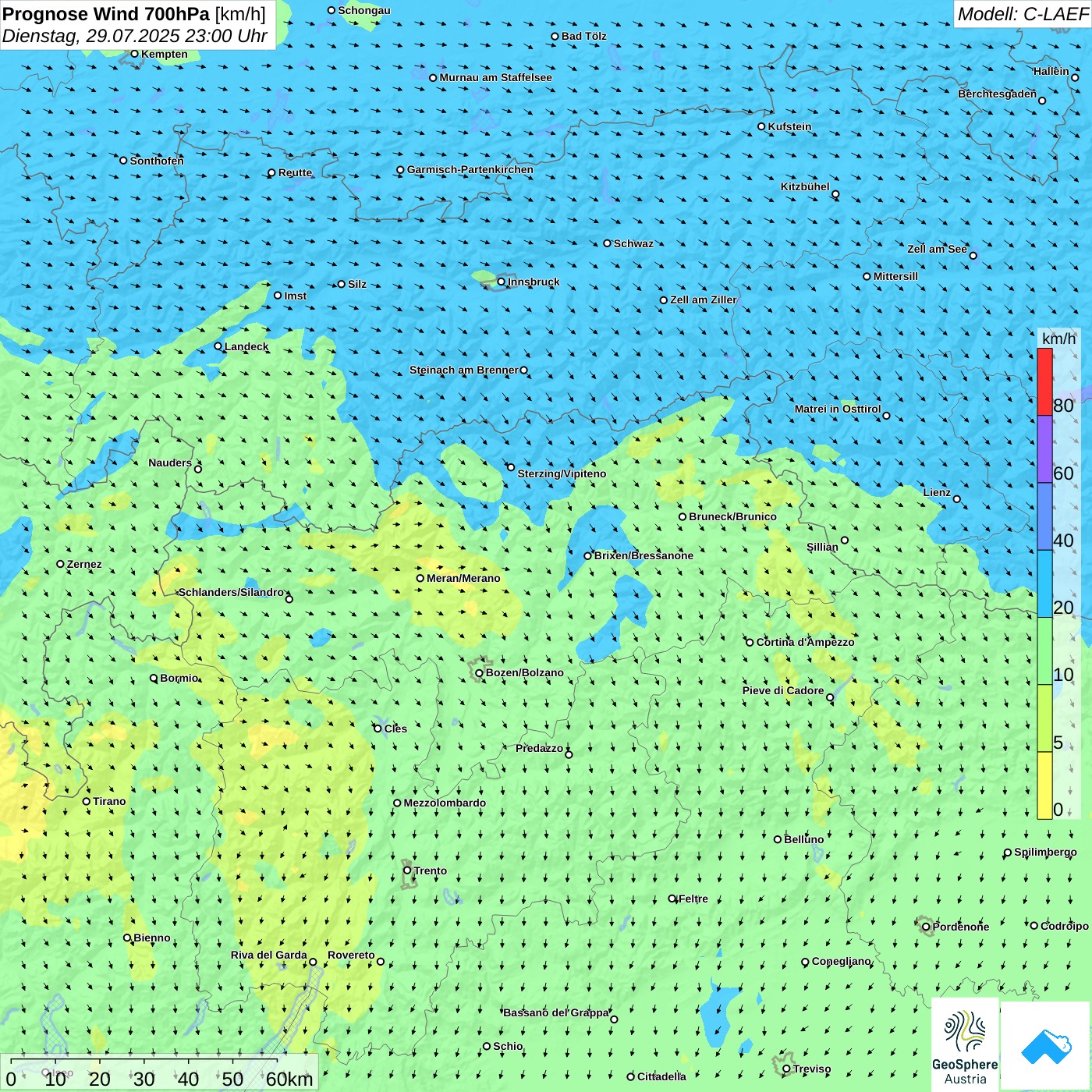
Task: Click the Treviso city marker
Action: click(x=787, y=1069)
